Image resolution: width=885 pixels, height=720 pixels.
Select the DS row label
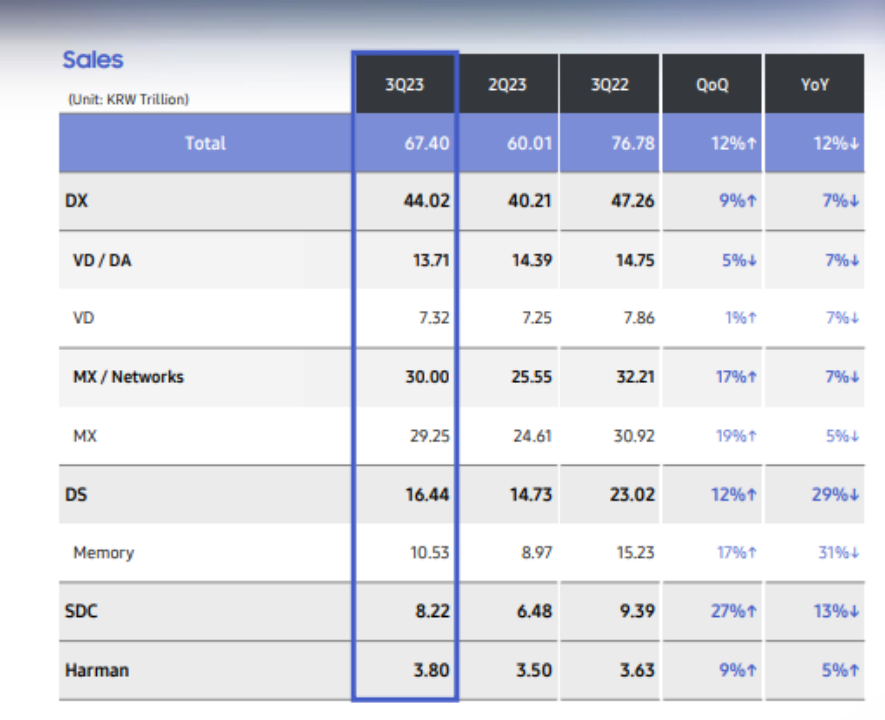pos(76,494)
